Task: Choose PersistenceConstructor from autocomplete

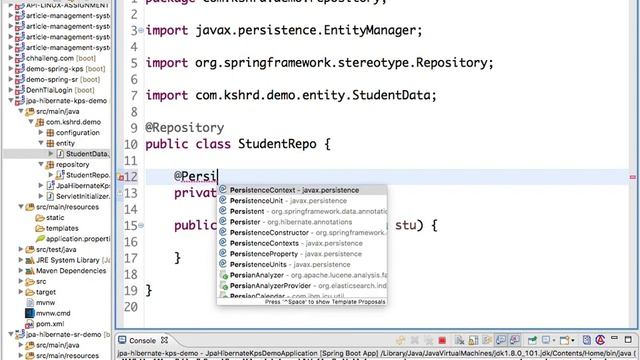Action: [302, 232]
